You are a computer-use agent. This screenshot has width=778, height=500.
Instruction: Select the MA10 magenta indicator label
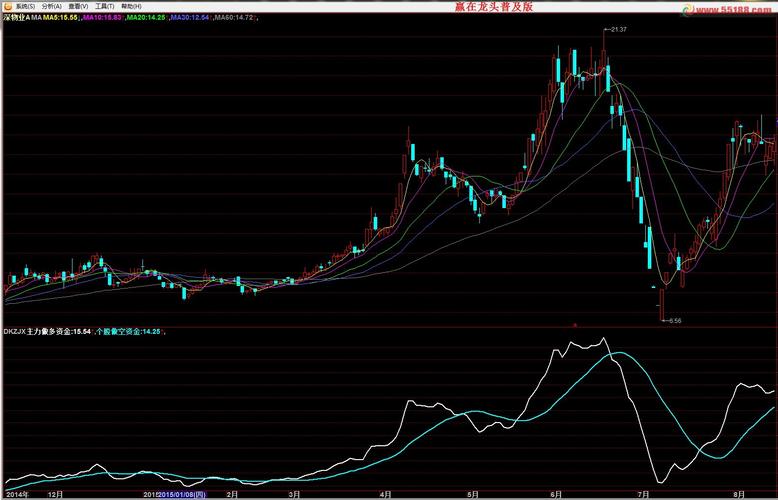(104, 17)
